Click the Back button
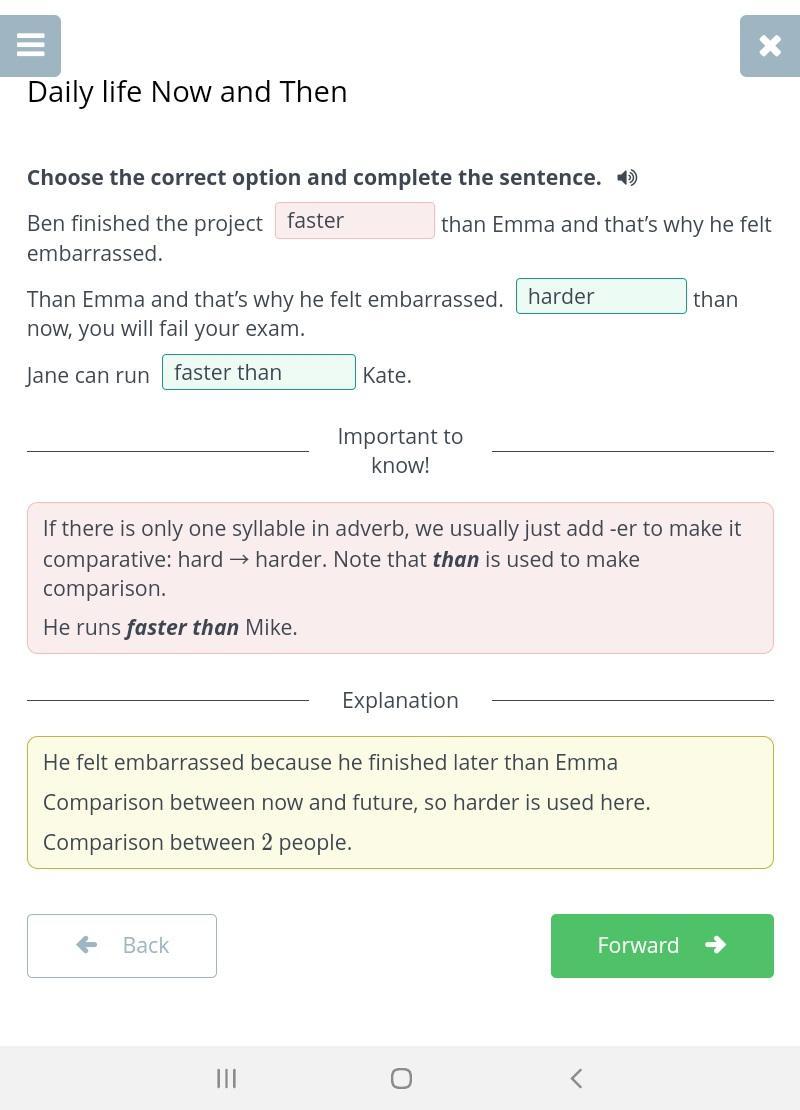The width and height of the screenshot is (800, 1110). tap(122, 945)
